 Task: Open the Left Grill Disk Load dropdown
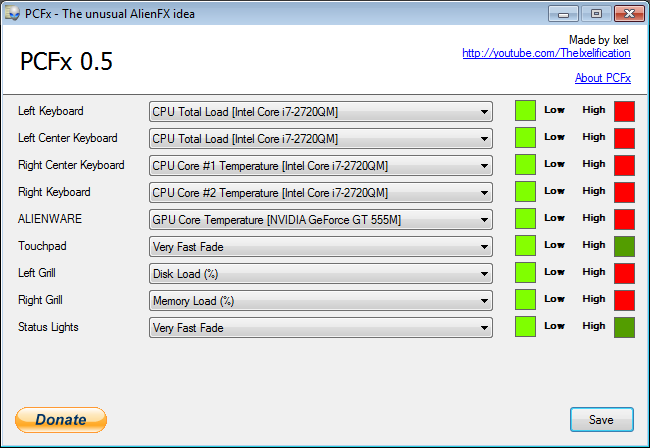point(320,274)
